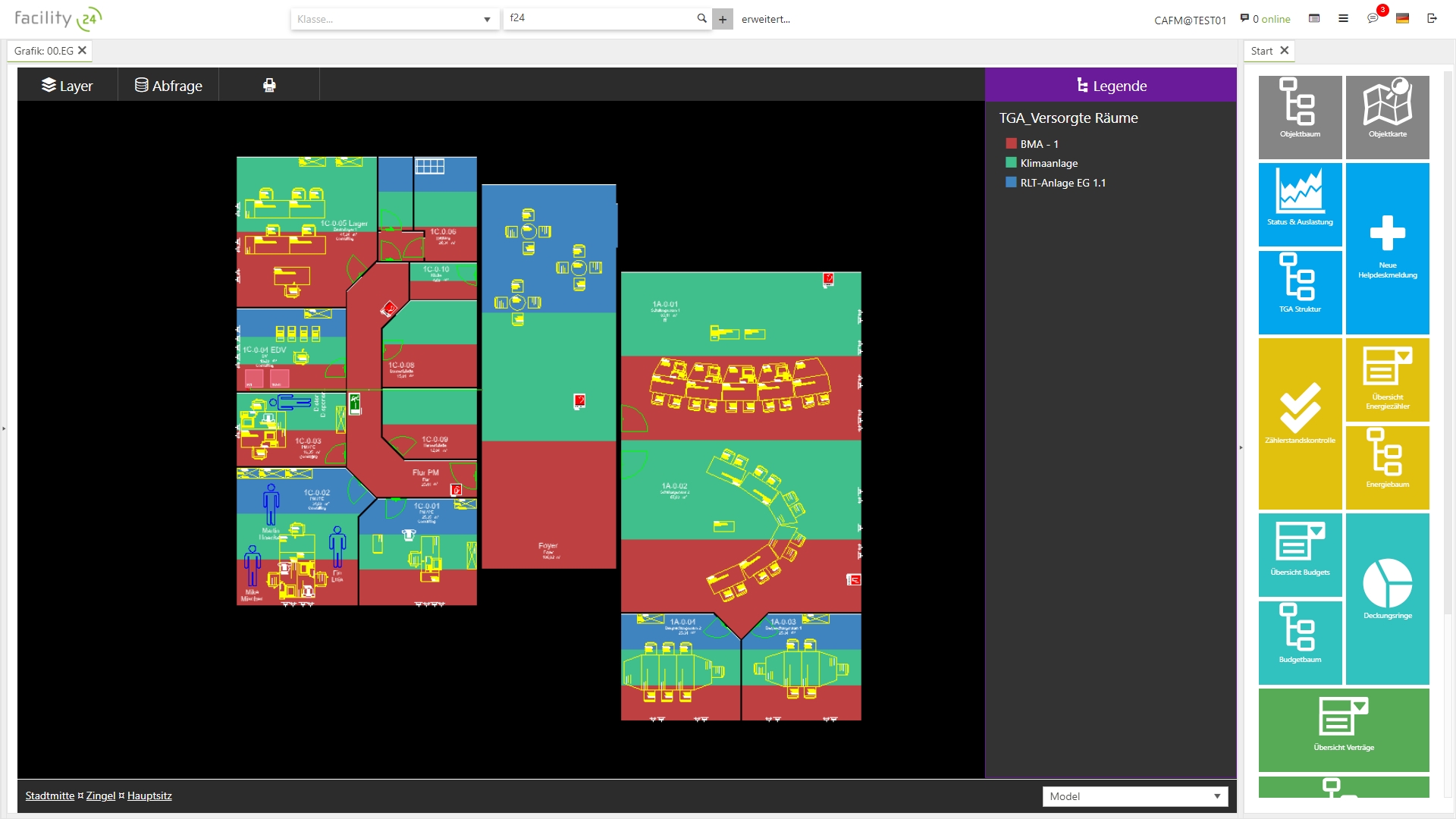Image resolution: width=1456 pixels, height=819 pixels.
Task: Click the print icon in graphic toolbar
Action: 269,85
